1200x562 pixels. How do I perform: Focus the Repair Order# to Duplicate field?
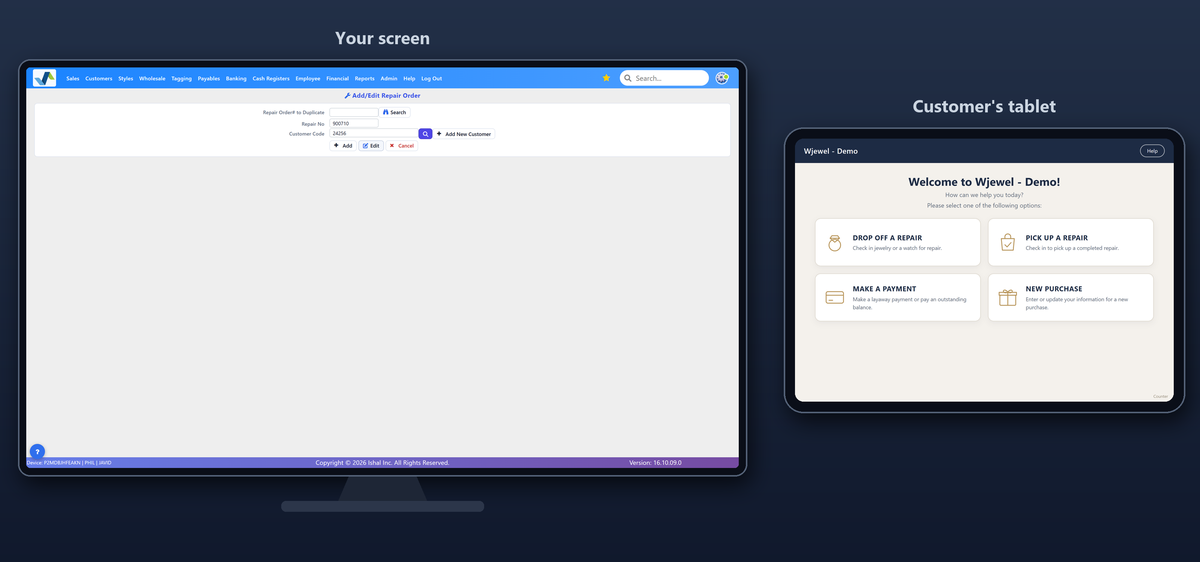(354, 112)
